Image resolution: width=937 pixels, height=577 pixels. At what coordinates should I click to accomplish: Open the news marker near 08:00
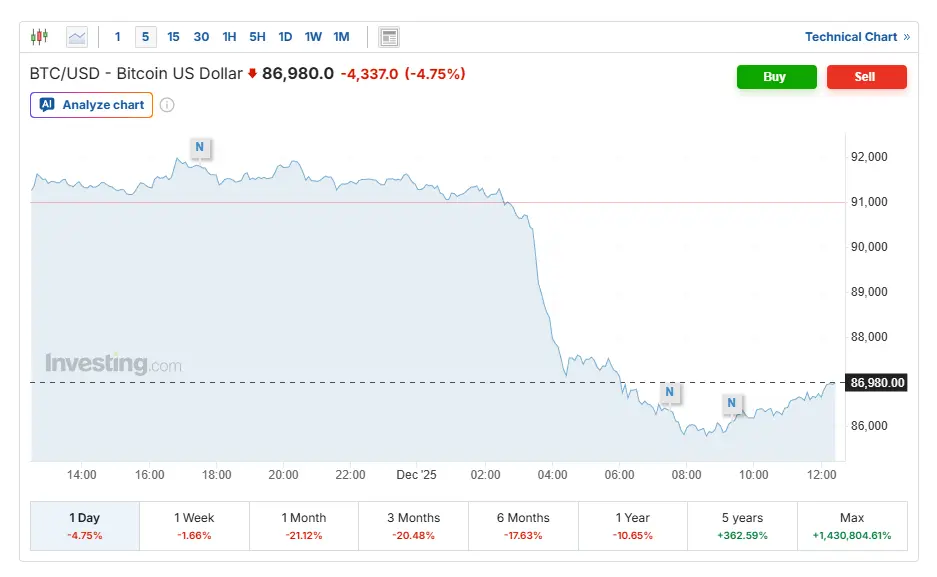pos(669,391)
